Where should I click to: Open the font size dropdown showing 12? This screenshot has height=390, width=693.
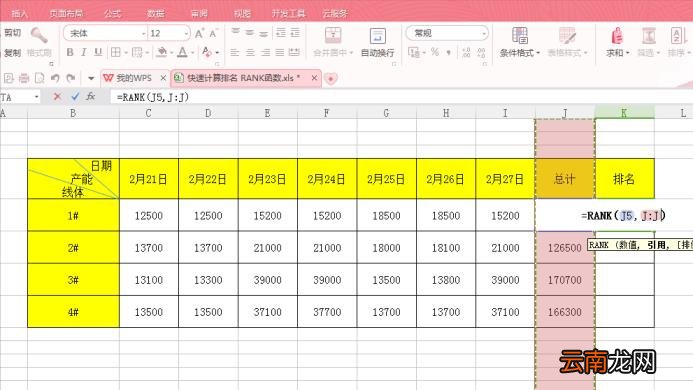point(169,33)
